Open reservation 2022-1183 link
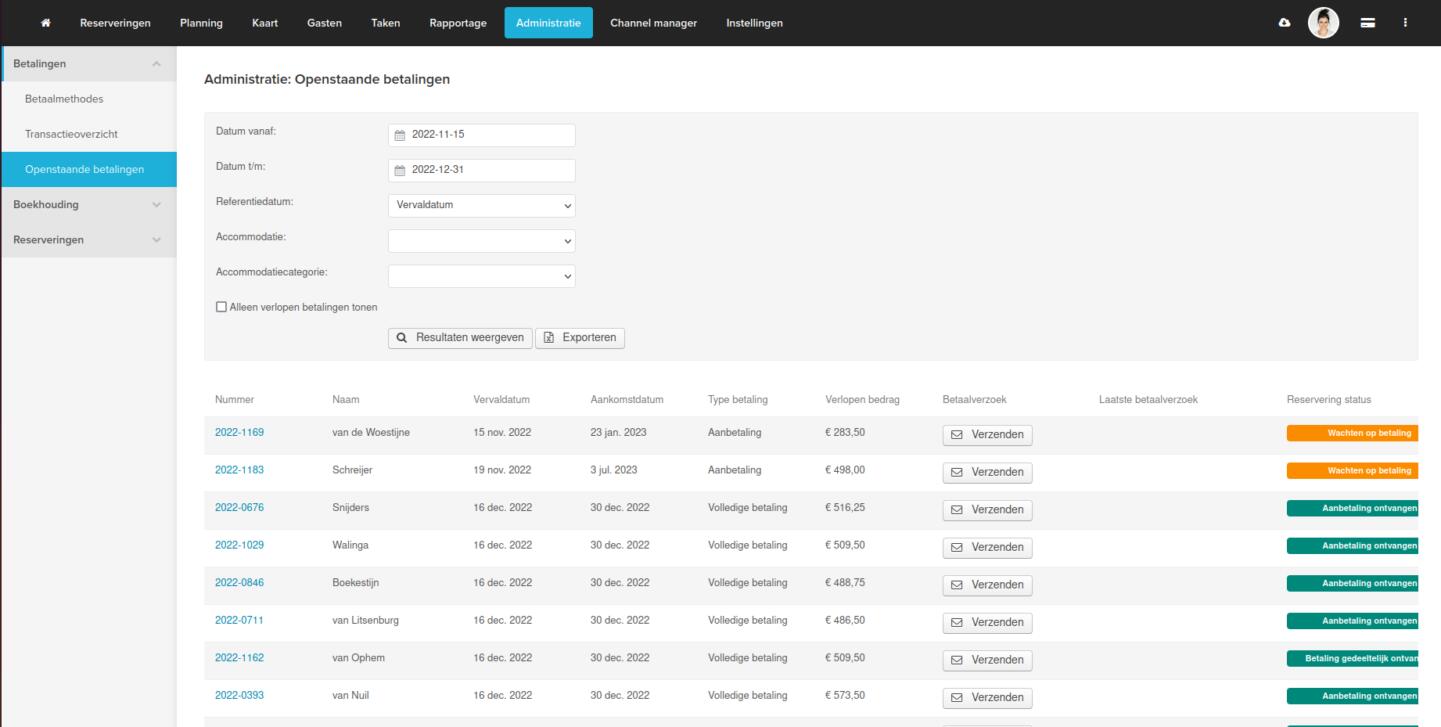 (239, 470)
